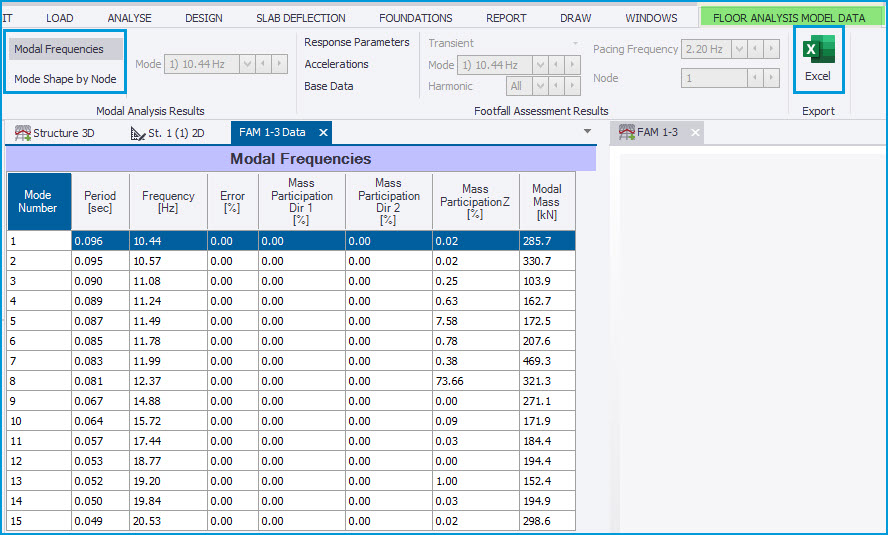
Task: Show Response Parameters results
Action: point(357,42)
